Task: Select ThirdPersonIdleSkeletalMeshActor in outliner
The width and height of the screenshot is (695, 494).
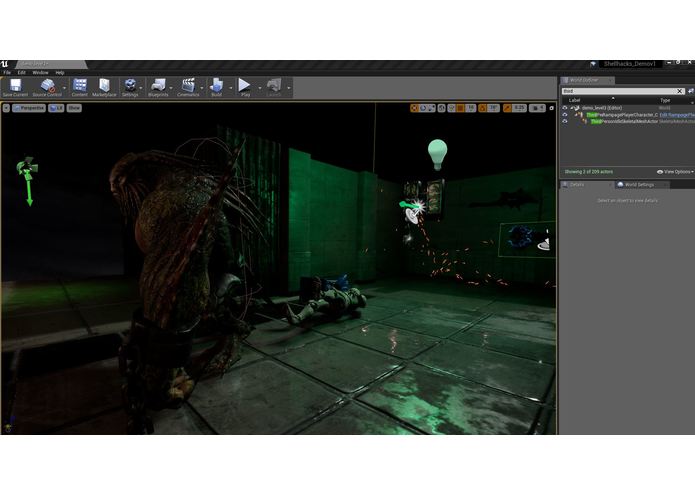Action: point(624,121)
